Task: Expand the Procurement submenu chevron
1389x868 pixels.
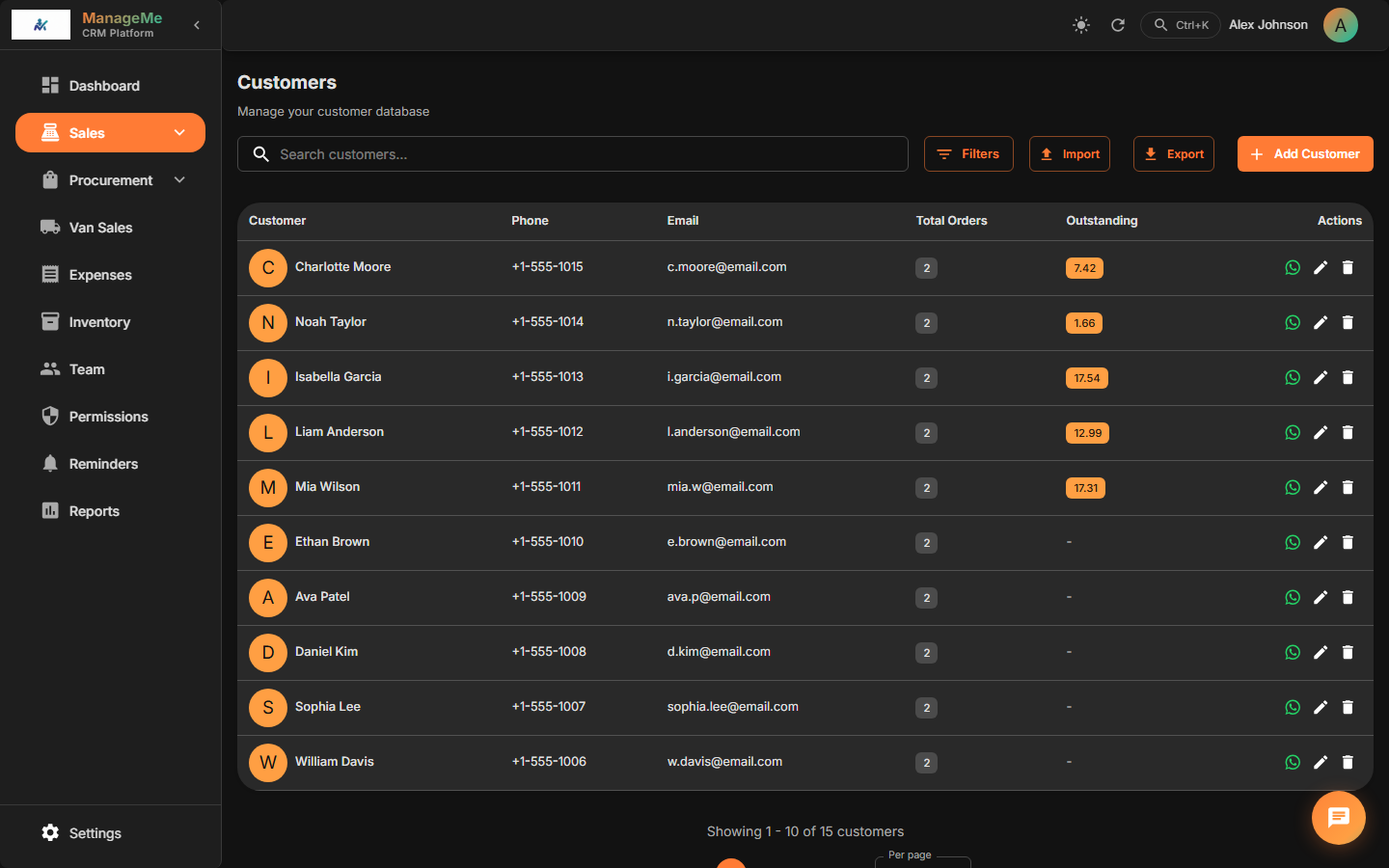Action: click(x=179, y=180)
